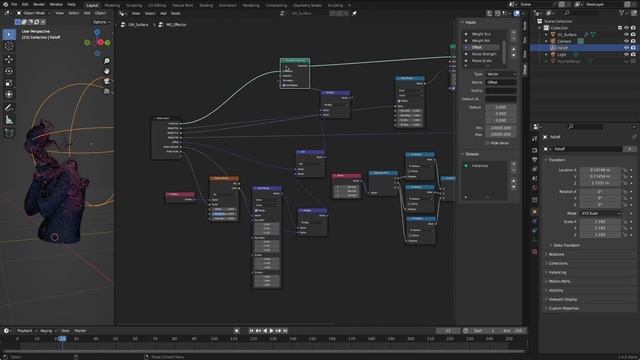Click the Blender logo in top menu bar

pyautogui.click(x=5, y=4)
